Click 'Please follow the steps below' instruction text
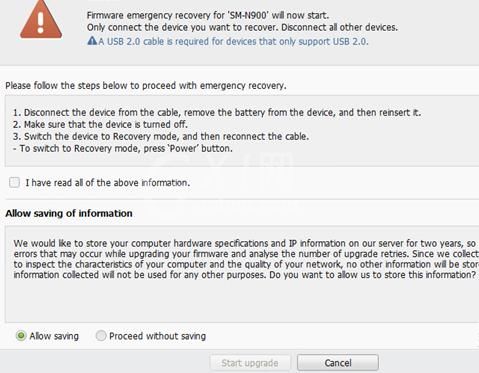The image size is (479, 373). tap(146, 86)
